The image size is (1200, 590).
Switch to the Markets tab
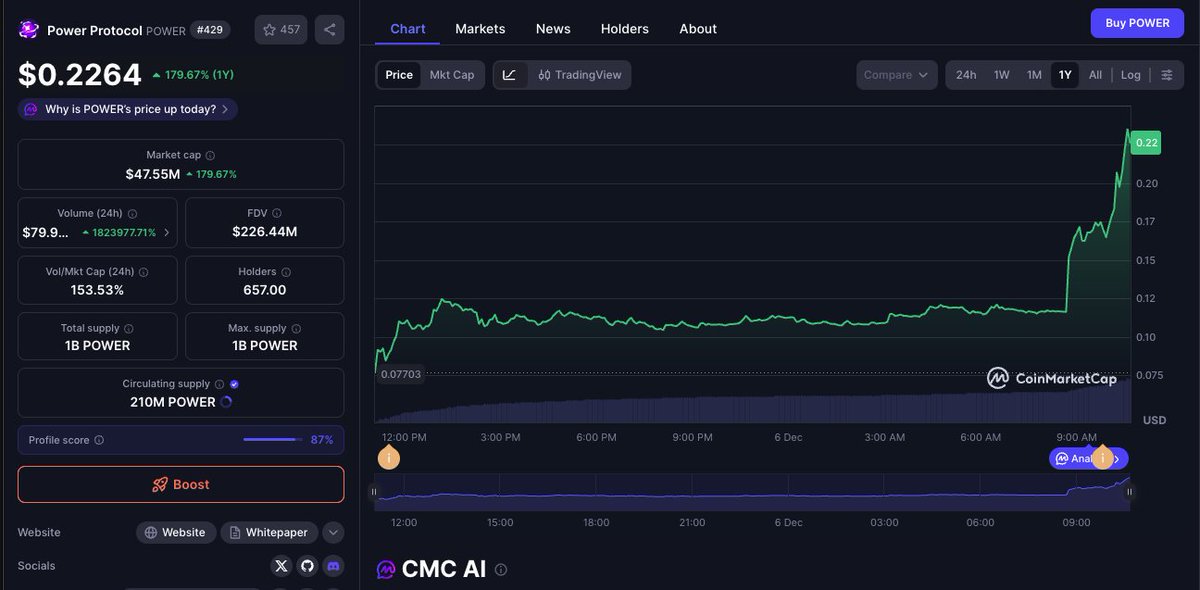tap(480, 29)
